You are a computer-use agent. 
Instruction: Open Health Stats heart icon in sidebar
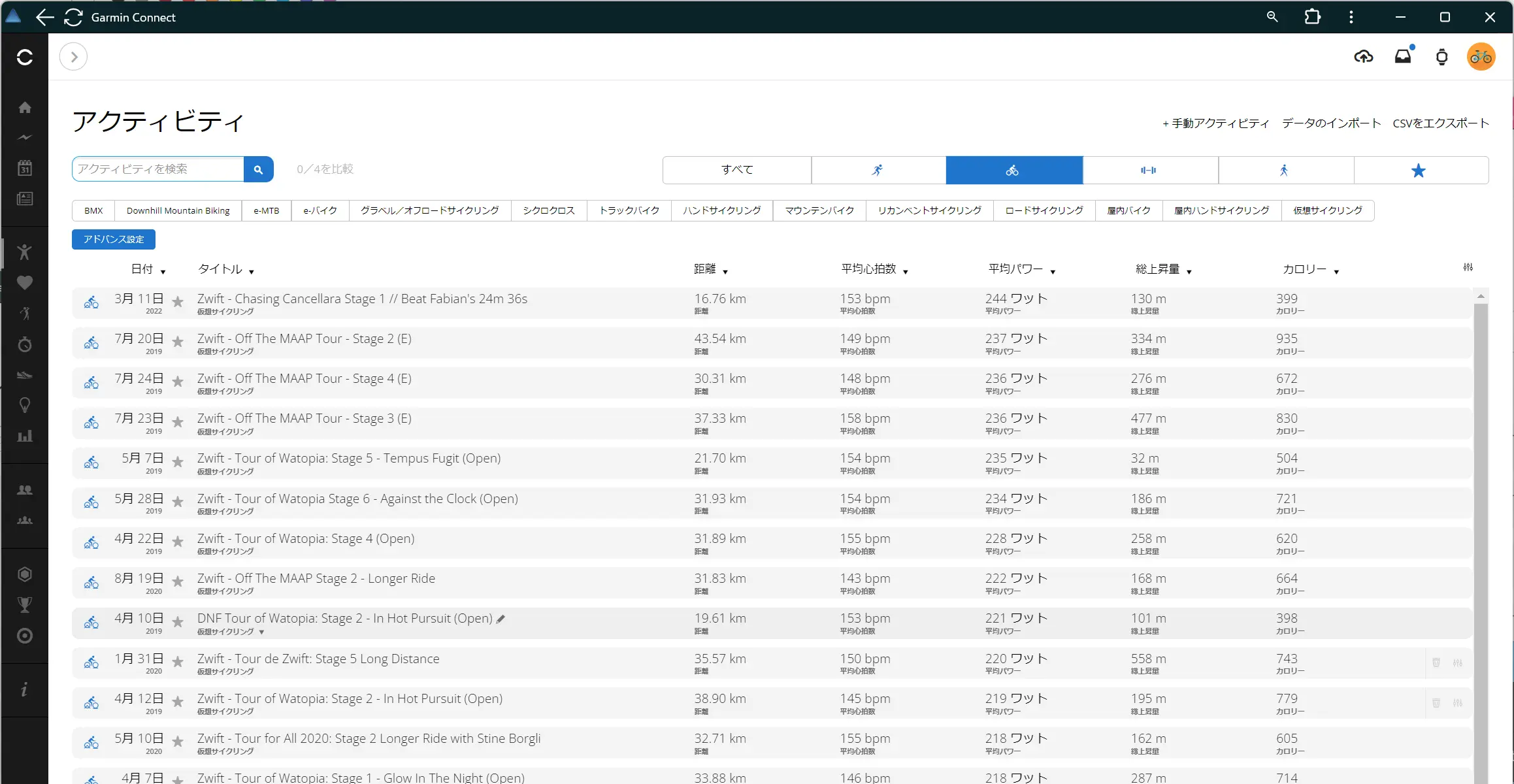(25, 283)
